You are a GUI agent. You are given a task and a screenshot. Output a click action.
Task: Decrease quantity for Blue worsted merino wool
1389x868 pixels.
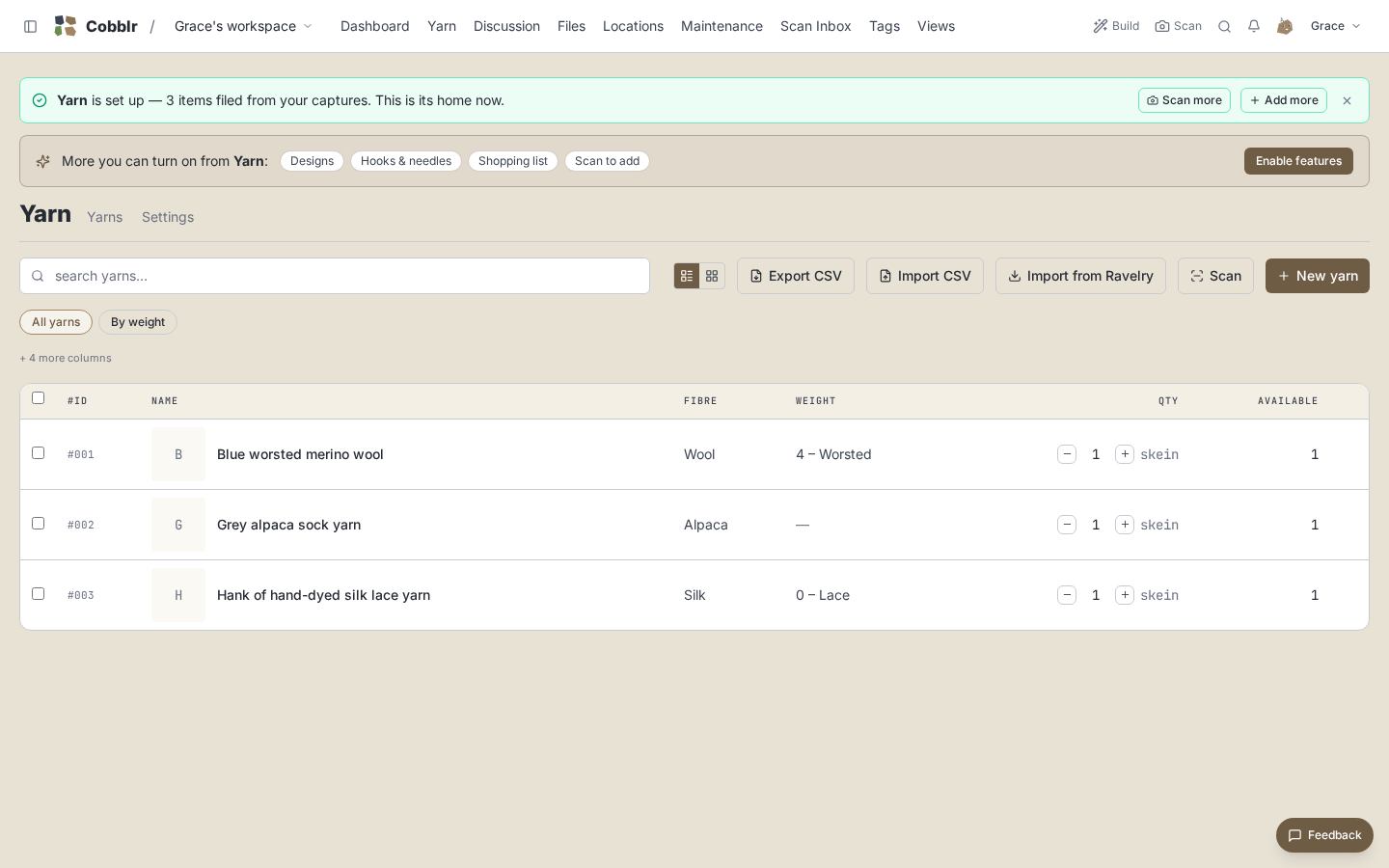(1067, 454)
